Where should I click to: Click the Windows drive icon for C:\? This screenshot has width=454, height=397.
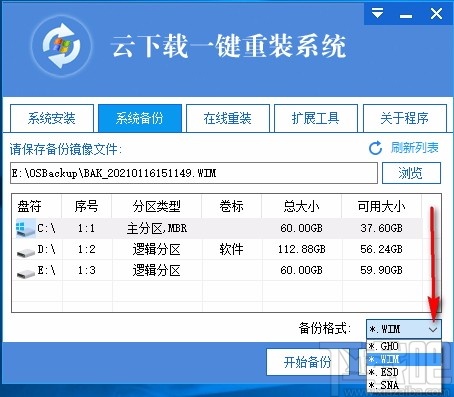[26, 228]
